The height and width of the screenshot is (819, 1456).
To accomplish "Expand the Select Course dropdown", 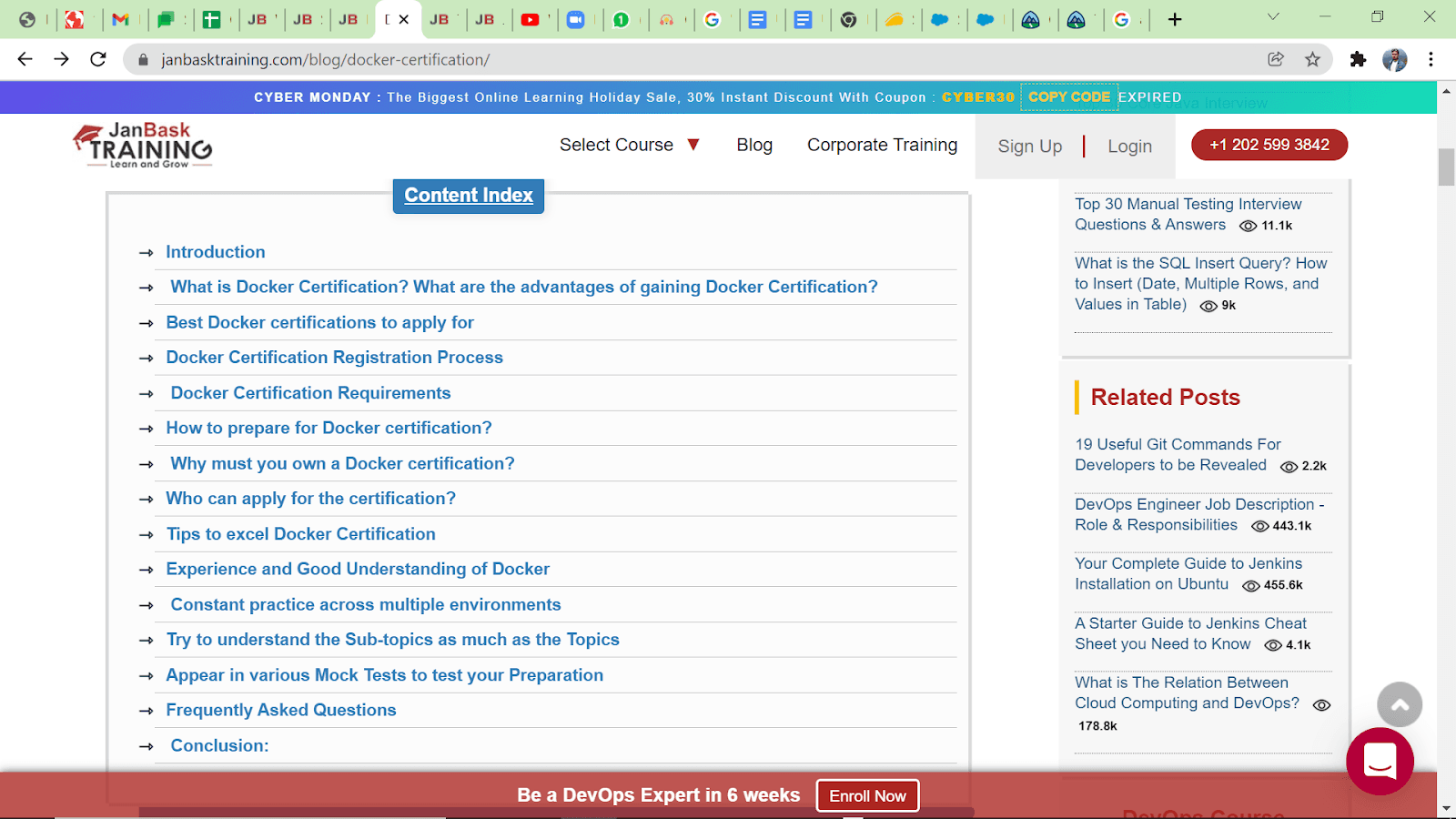I will tap(629, 145).
